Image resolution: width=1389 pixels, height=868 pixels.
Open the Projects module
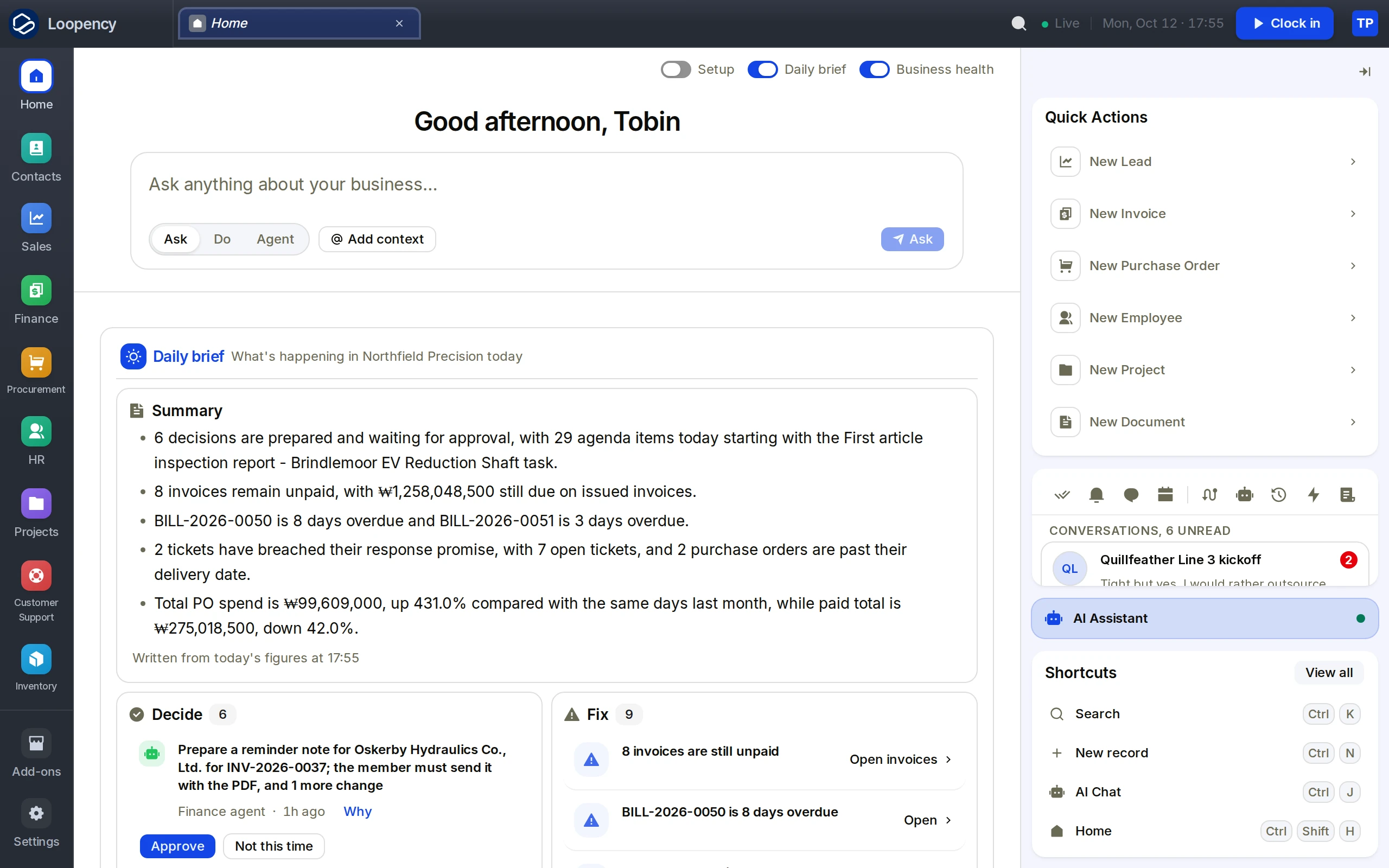point(36,513)
